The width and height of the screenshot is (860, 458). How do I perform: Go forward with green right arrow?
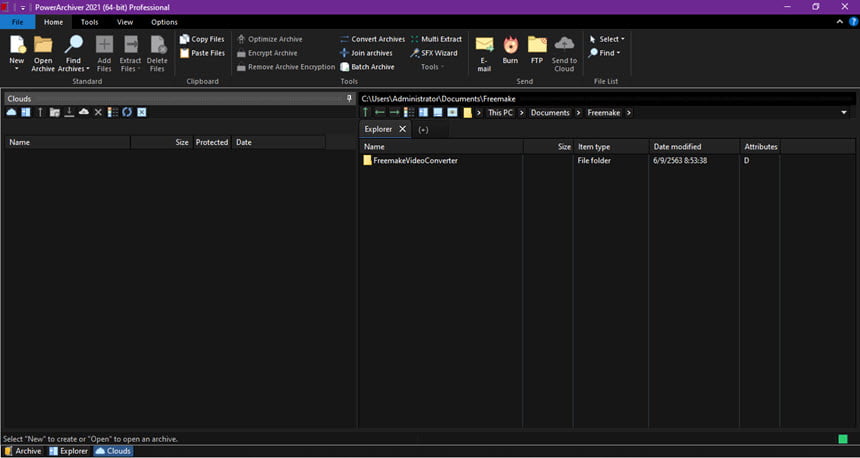pos(394,112)
